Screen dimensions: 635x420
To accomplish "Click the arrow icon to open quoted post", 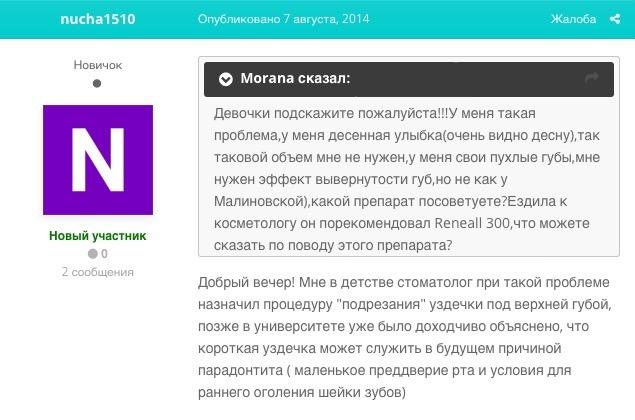I will [591, 78].
